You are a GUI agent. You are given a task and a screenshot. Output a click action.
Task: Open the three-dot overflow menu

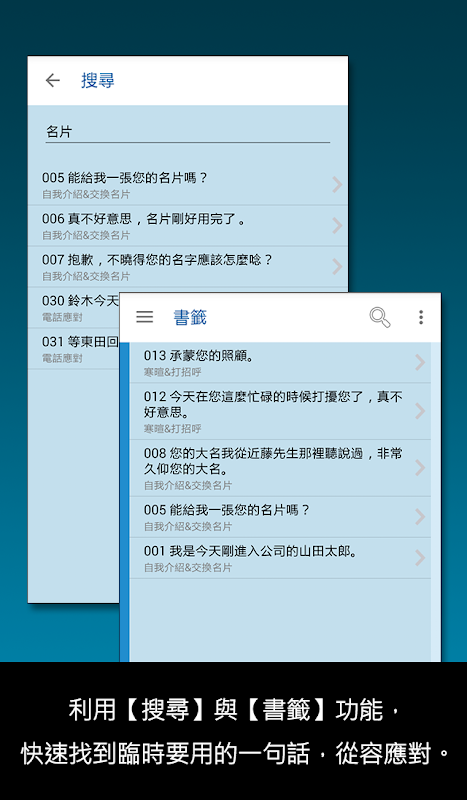[x=421, y=317]
